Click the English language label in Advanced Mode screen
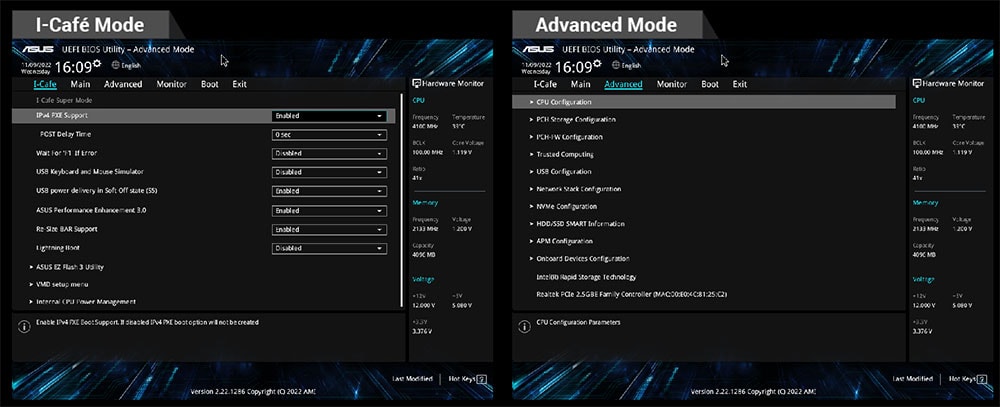The image size is (1000, 407). (x=631, y=65)
